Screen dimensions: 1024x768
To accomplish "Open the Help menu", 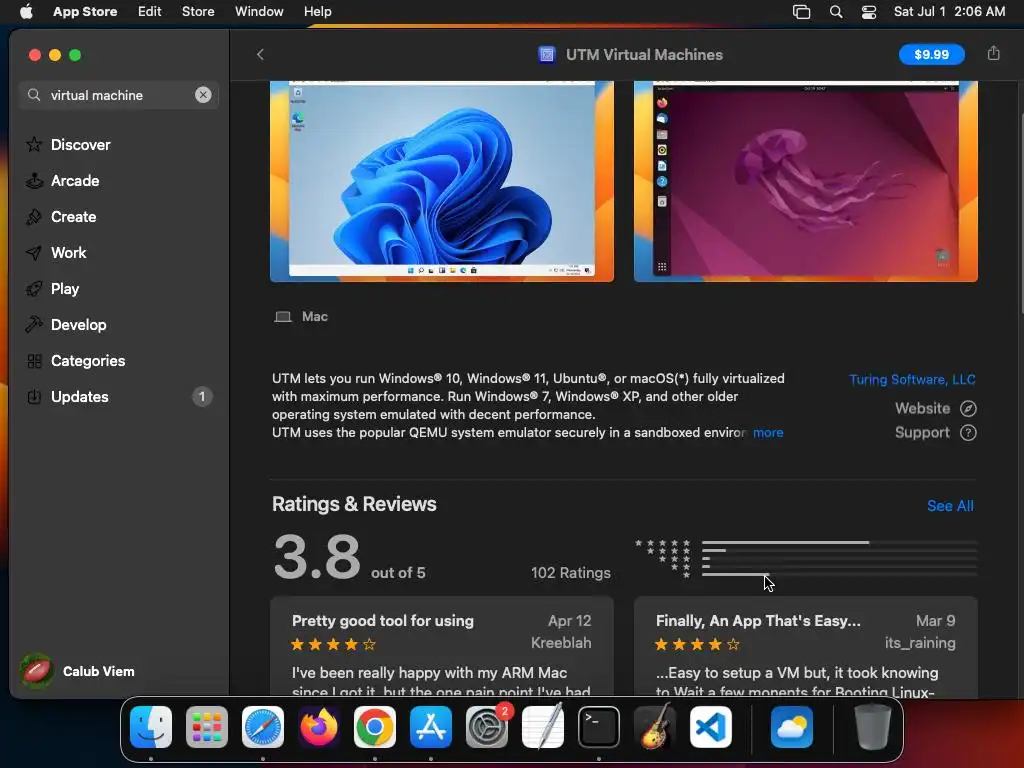I will click(x=317, y=12).
